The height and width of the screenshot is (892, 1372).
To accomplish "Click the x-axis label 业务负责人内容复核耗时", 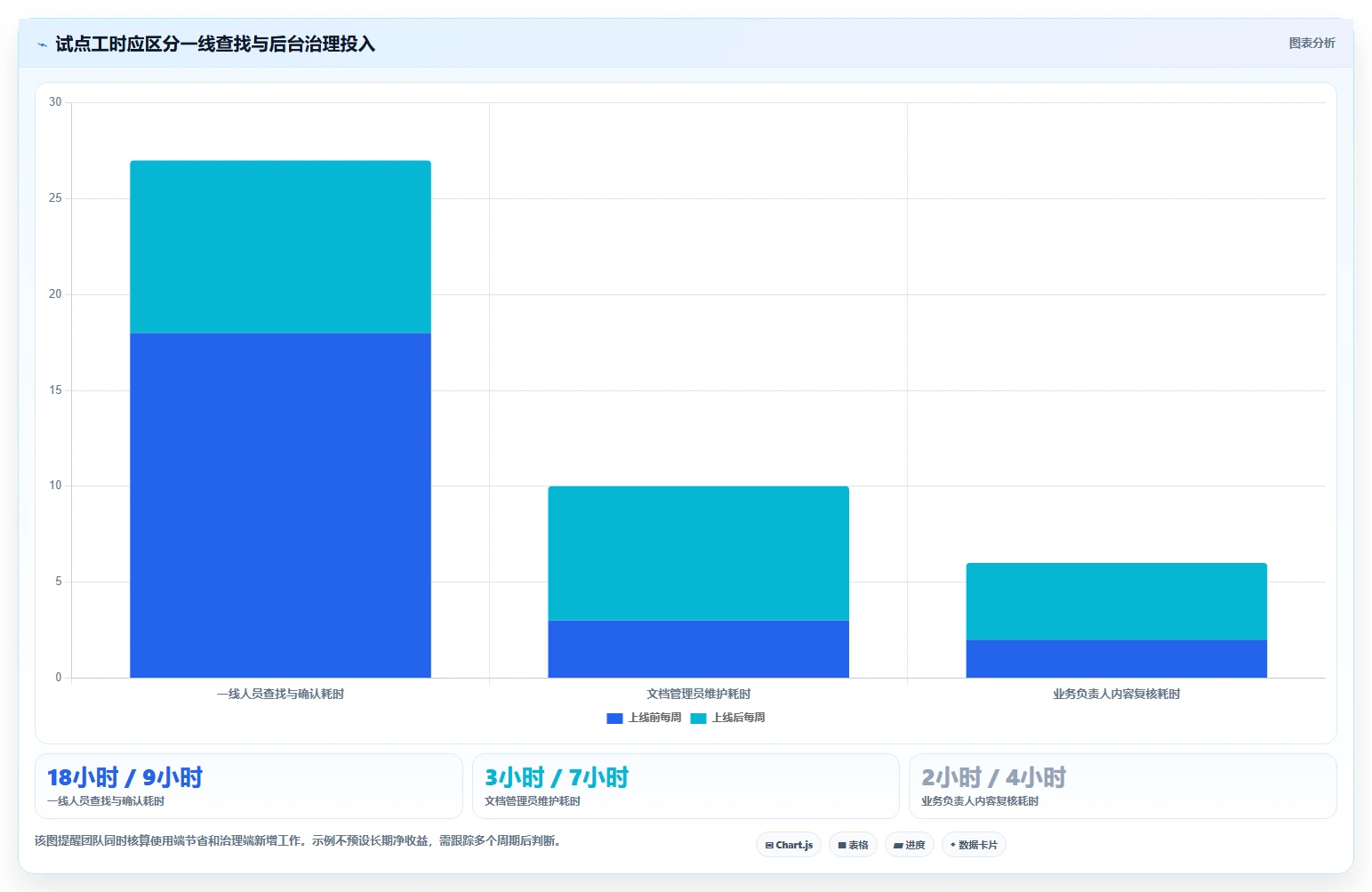I will (x=1116, y=694).
